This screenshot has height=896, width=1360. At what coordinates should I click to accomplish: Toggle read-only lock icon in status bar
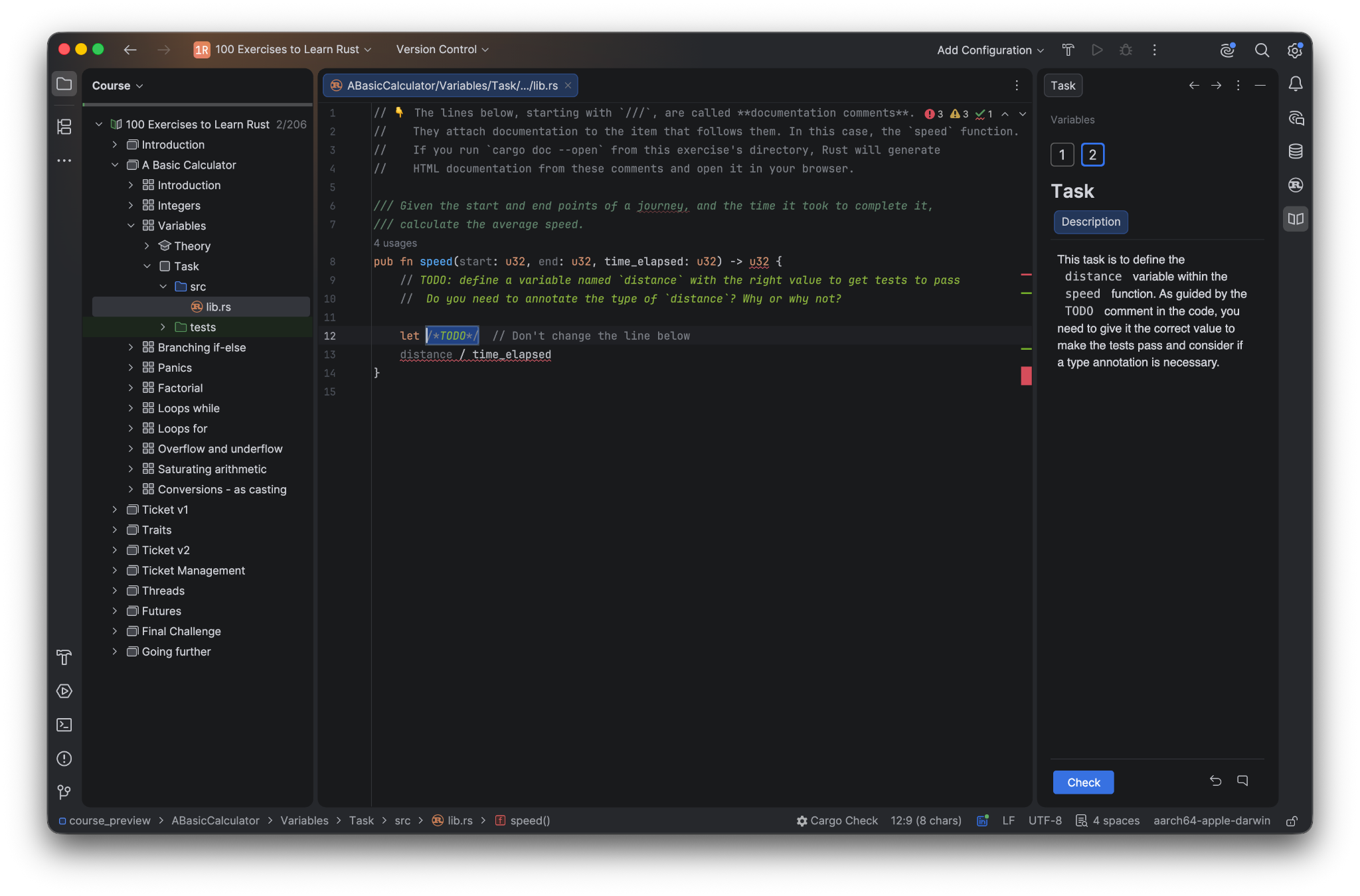click(1292, 821)
